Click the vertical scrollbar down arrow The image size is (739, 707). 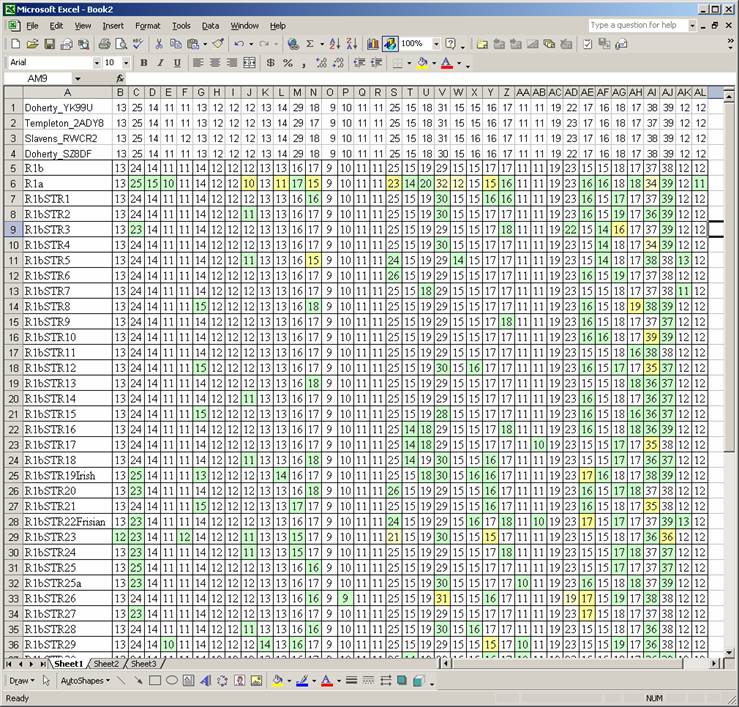click(x=729, y=652)
